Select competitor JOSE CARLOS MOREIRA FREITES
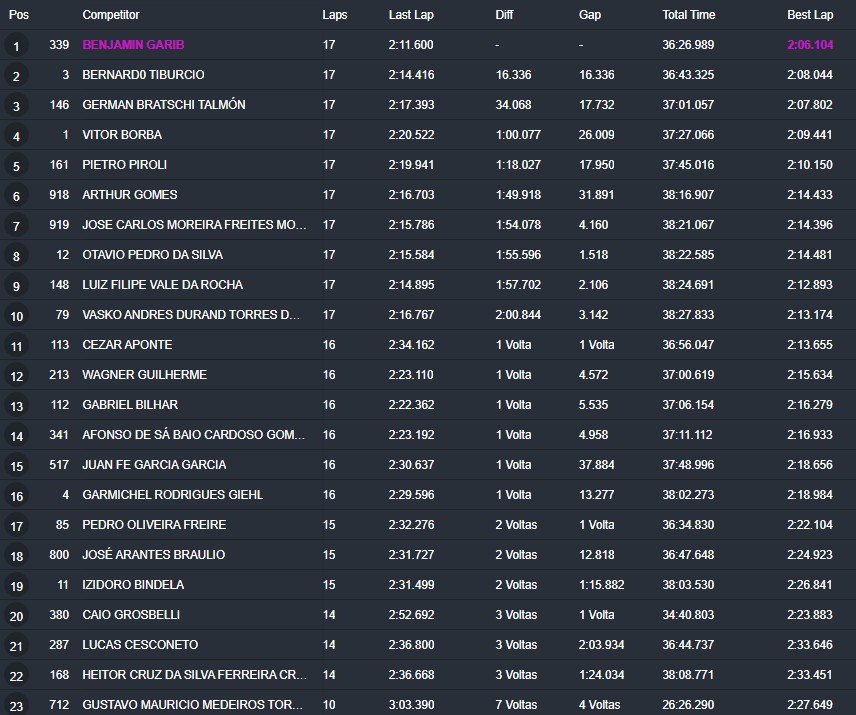This screenshot has width=856, height=715. (194, 225)
